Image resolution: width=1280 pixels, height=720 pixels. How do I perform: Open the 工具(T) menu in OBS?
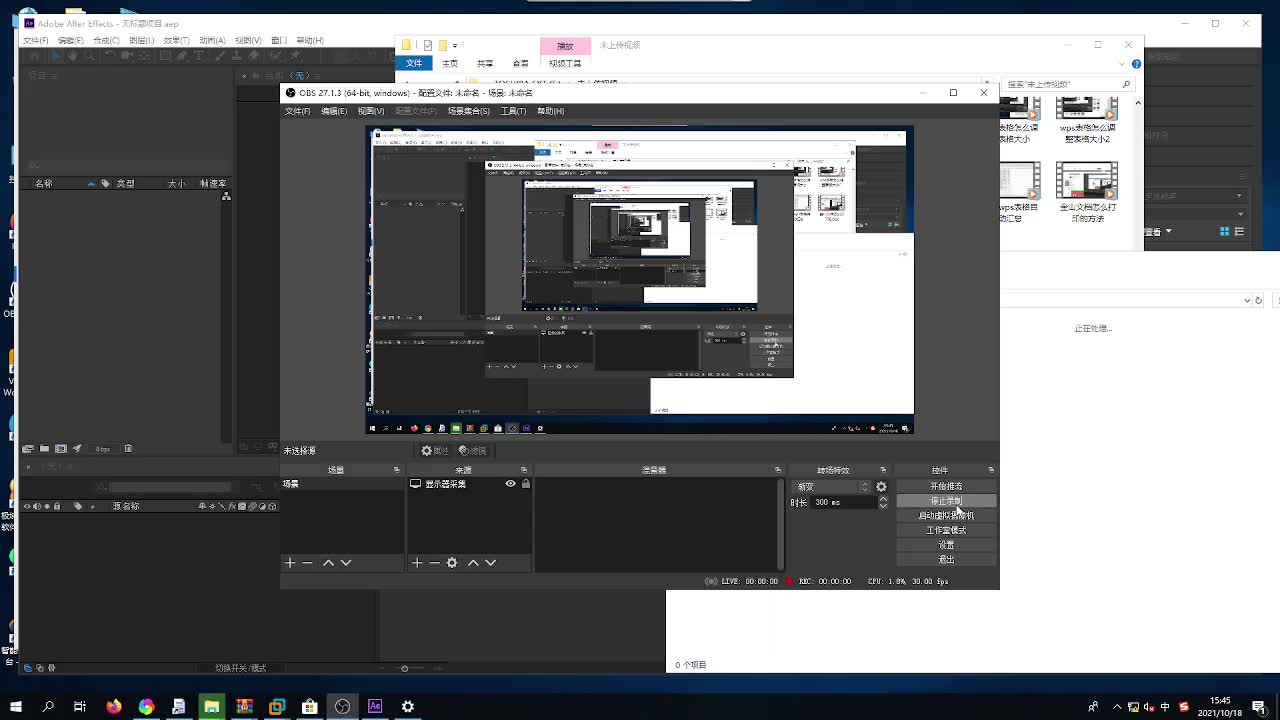tap(513, 111)
